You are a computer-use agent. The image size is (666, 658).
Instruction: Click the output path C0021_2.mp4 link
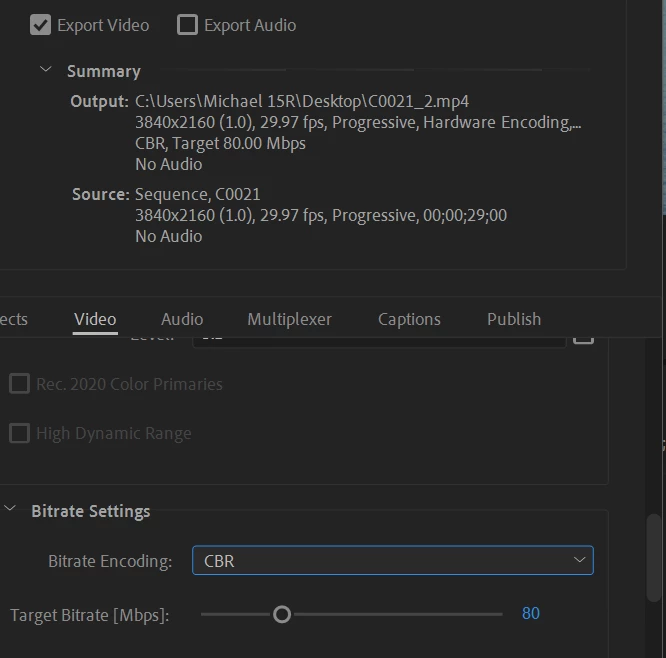(x=302, y=102)
